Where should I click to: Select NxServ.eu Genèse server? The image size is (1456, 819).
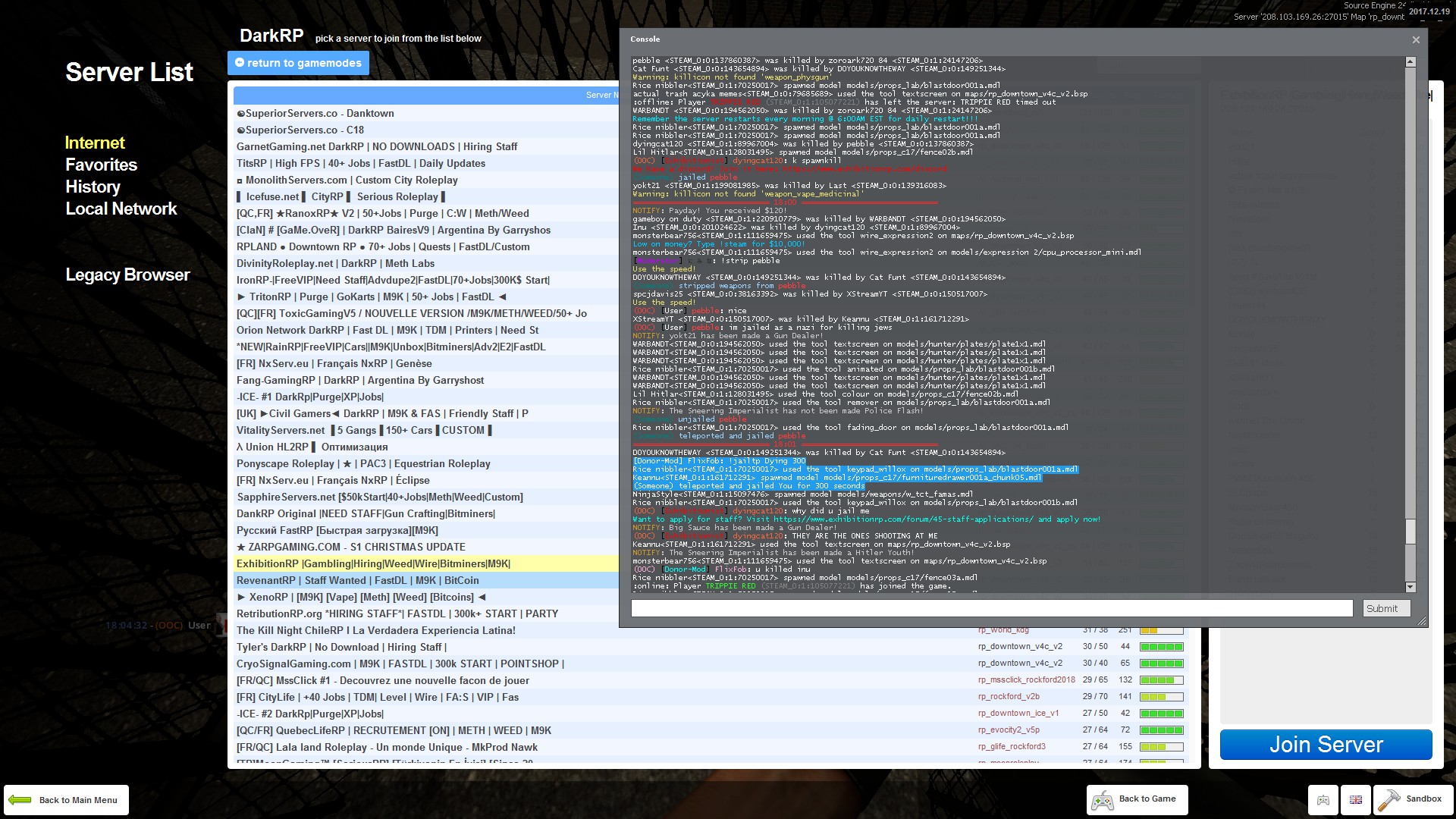point(426,363)
